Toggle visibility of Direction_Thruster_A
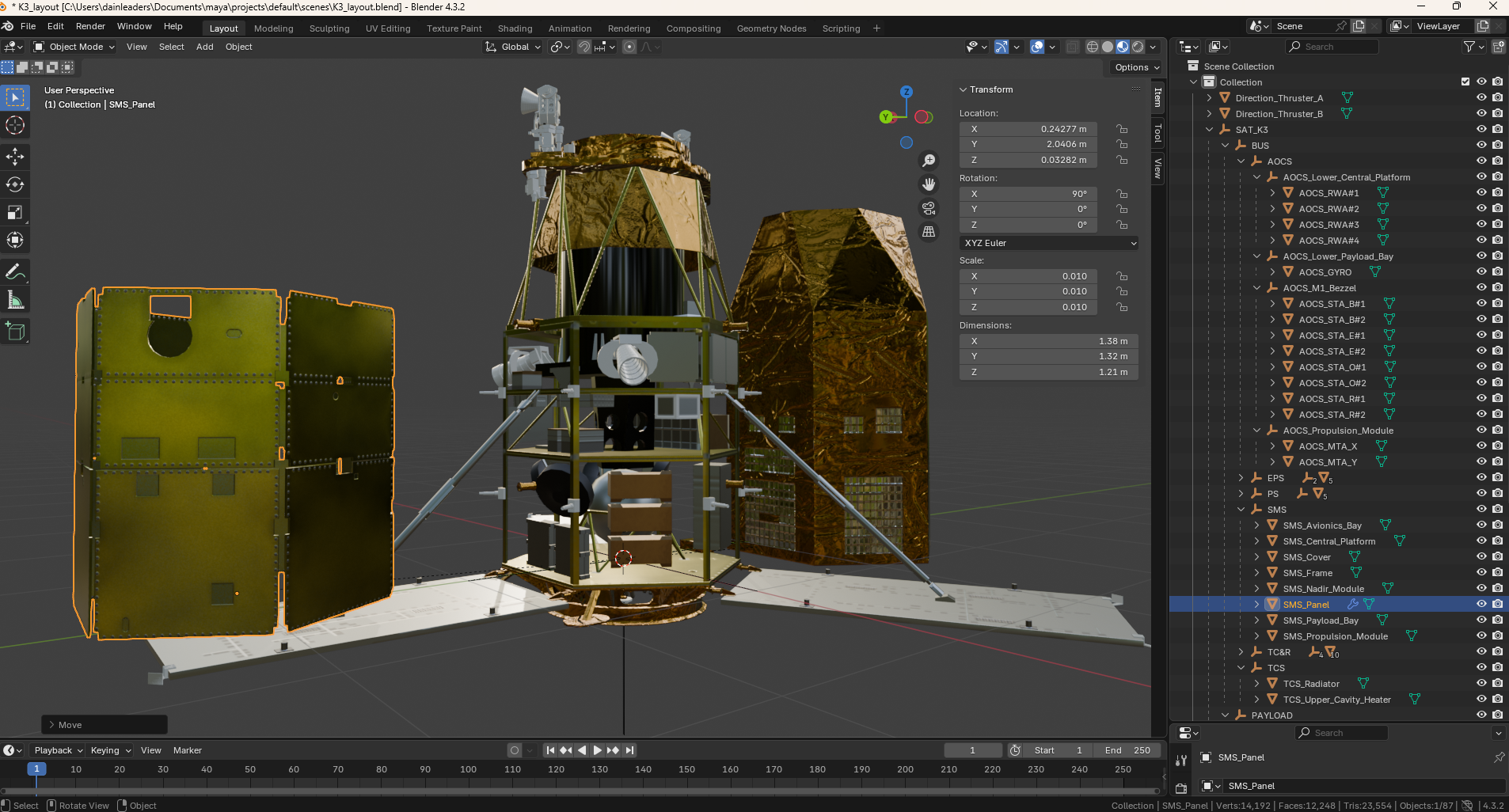Image resolution: width=1509 pixels, height=812 pixels. pos(1481,97)
